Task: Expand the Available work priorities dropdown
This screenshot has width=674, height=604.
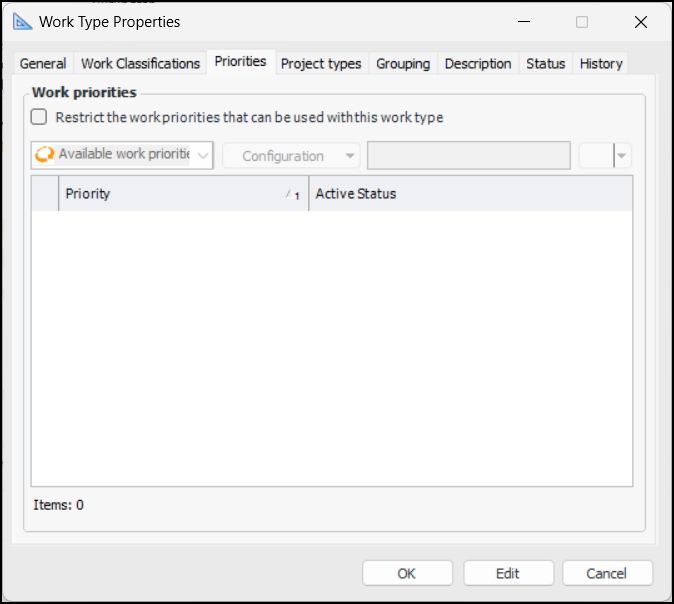Action: click(x=203, y=155)
